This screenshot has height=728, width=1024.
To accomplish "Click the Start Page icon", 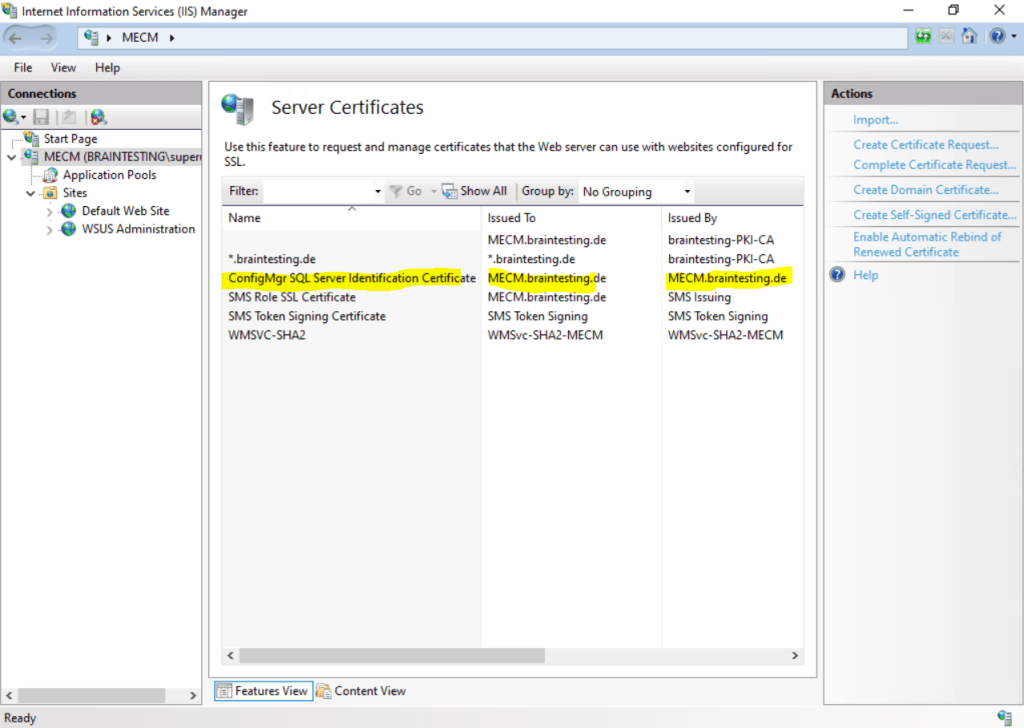I will 31,138.
